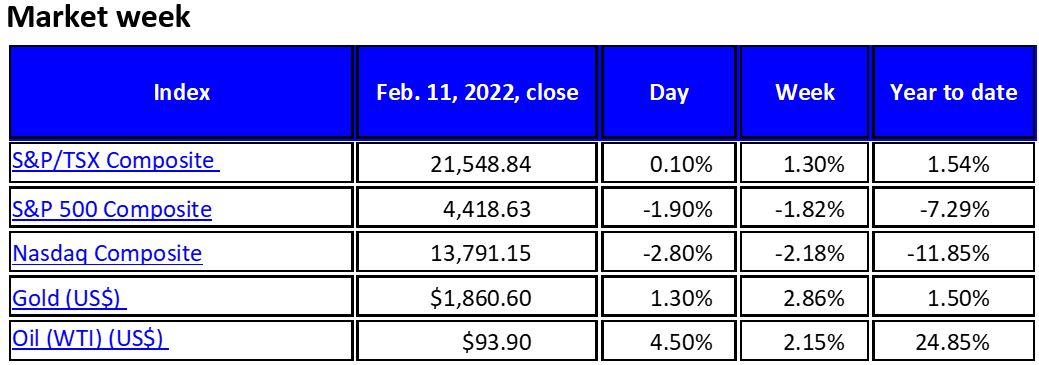The image size is (1039, 365).
Task: Click the -11.85% year to date cell
Action: click(954, 253)
